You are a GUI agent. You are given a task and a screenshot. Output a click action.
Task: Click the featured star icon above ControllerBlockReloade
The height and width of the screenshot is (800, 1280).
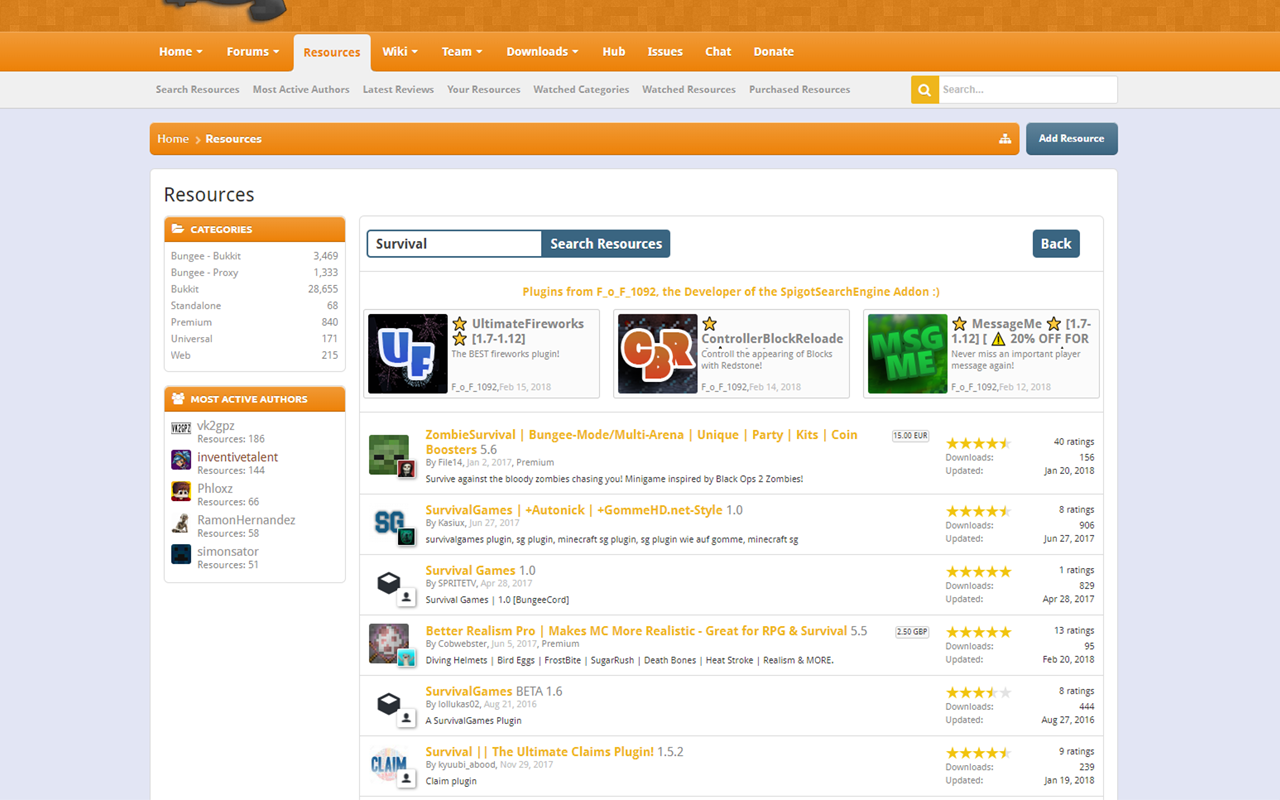(x=709, y=324)
